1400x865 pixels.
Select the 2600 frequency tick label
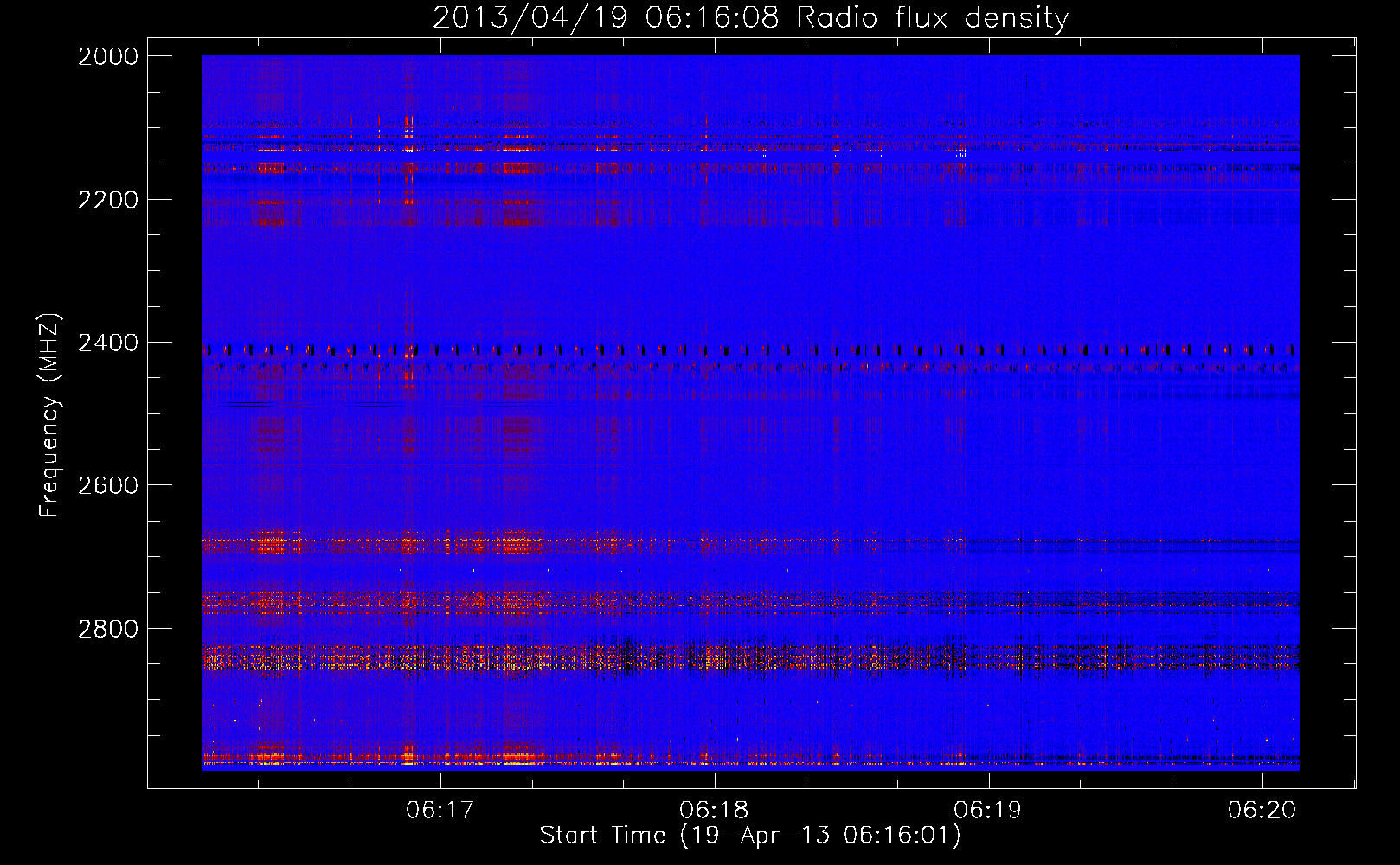click(x=108, y=485)
